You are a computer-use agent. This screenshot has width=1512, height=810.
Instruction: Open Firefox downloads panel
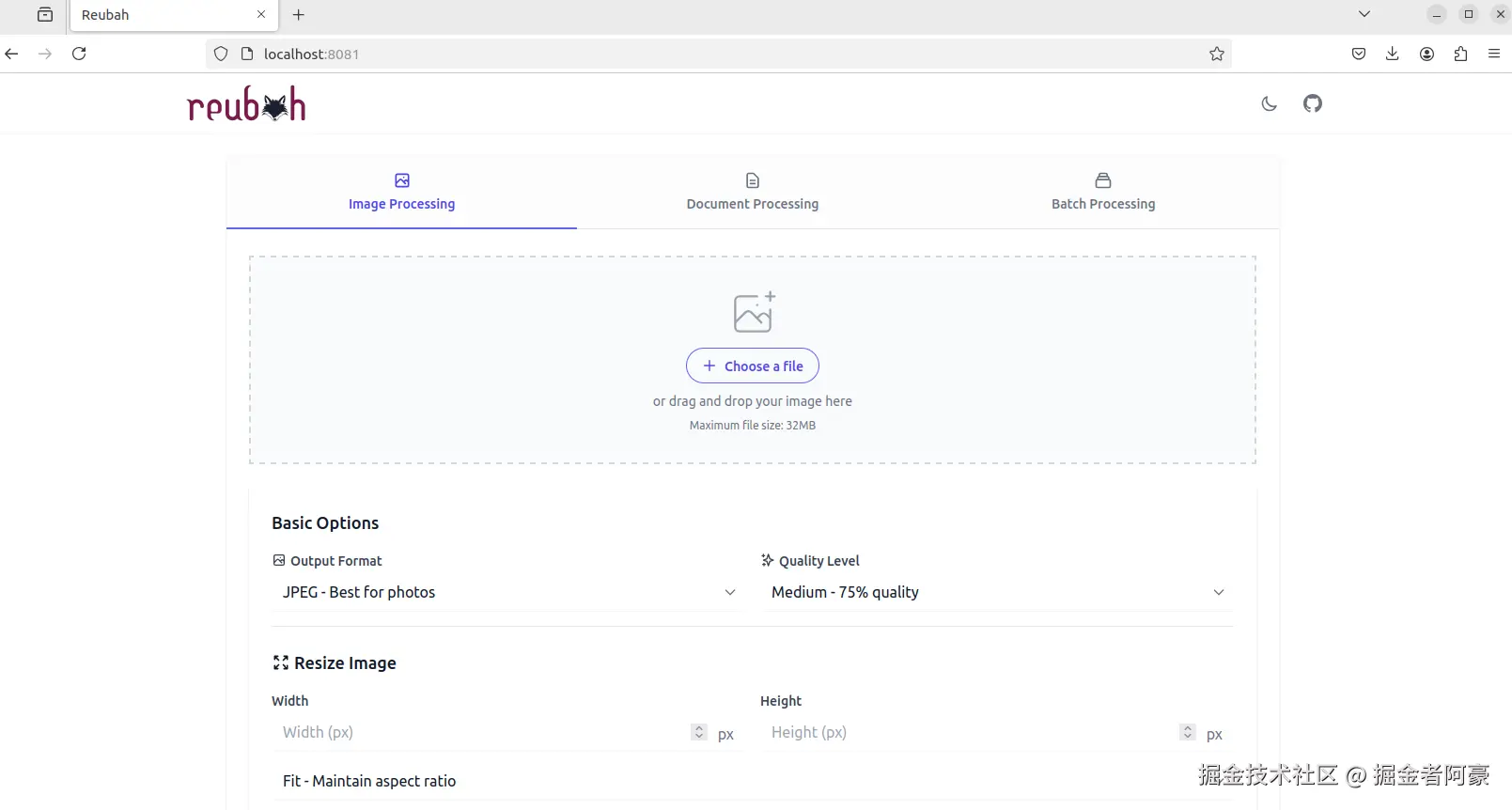click(x=1392, y=55)
